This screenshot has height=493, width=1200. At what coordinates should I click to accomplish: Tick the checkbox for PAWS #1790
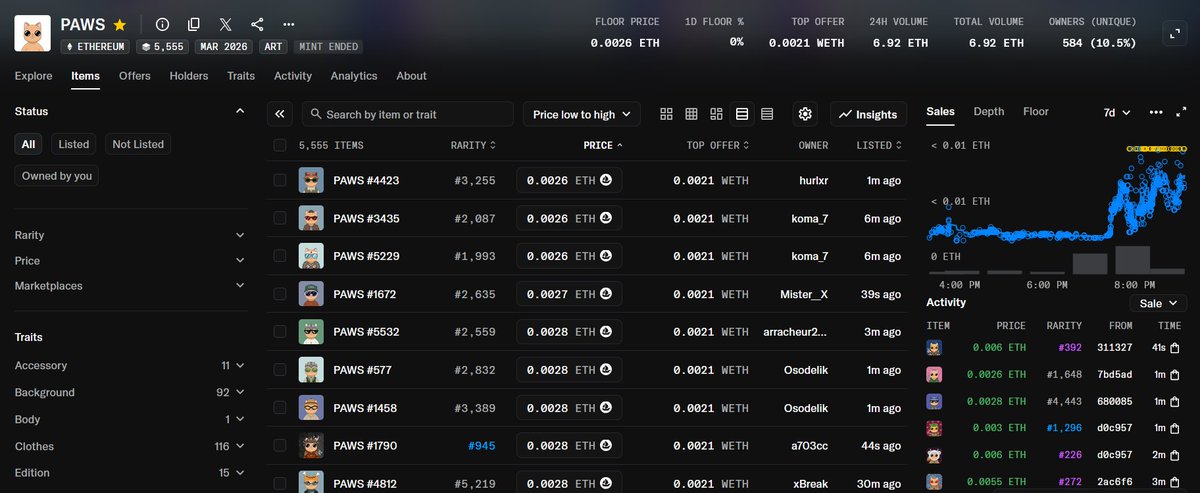coord(280,447)
